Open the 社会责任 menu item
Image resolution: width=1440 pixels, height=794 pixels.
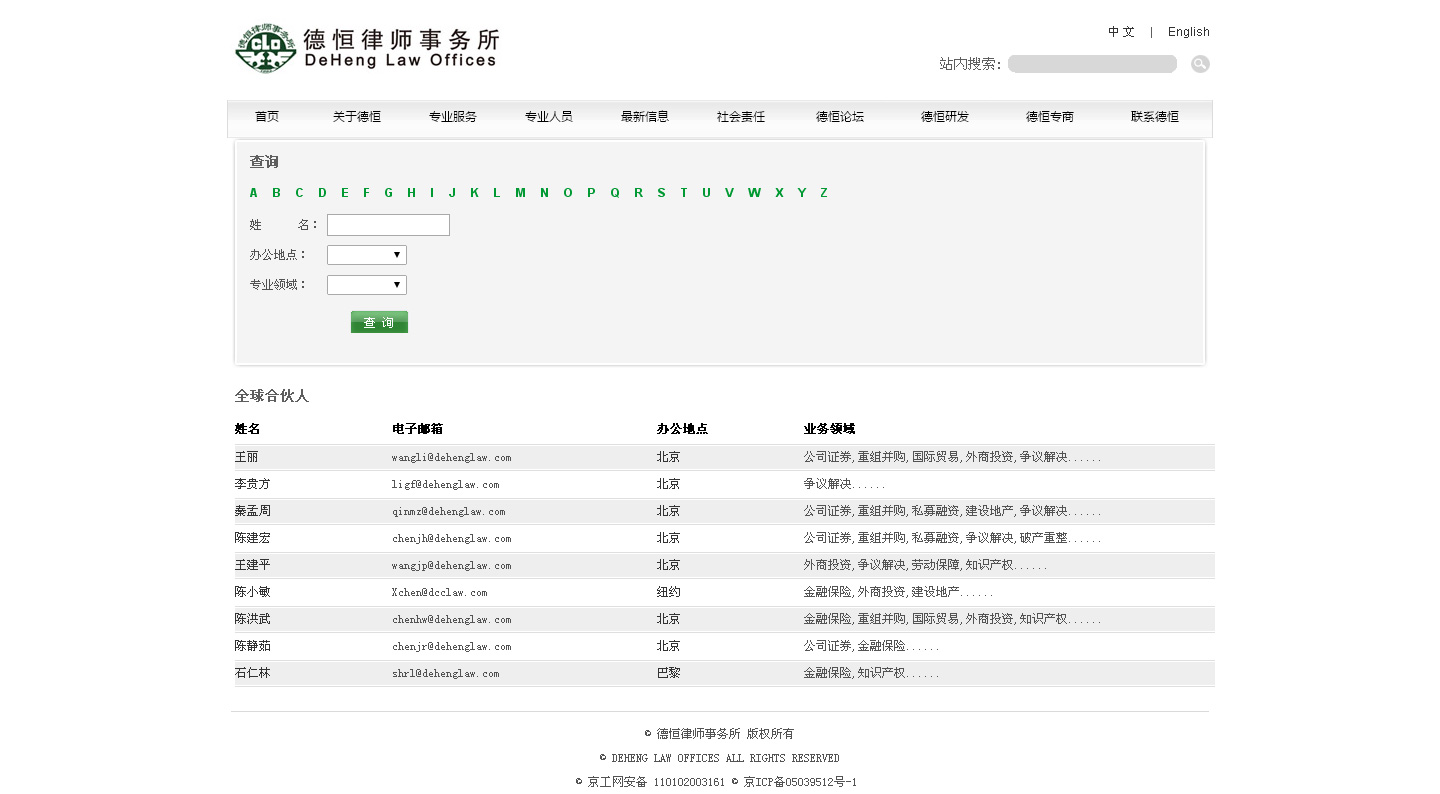point(741,117)
